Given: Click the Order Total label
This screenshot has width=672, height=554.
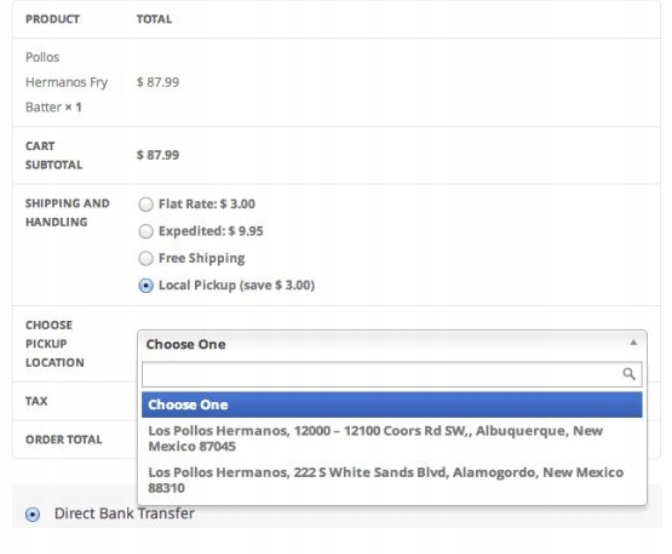Looking at the screenshot, I should point(57,438).
